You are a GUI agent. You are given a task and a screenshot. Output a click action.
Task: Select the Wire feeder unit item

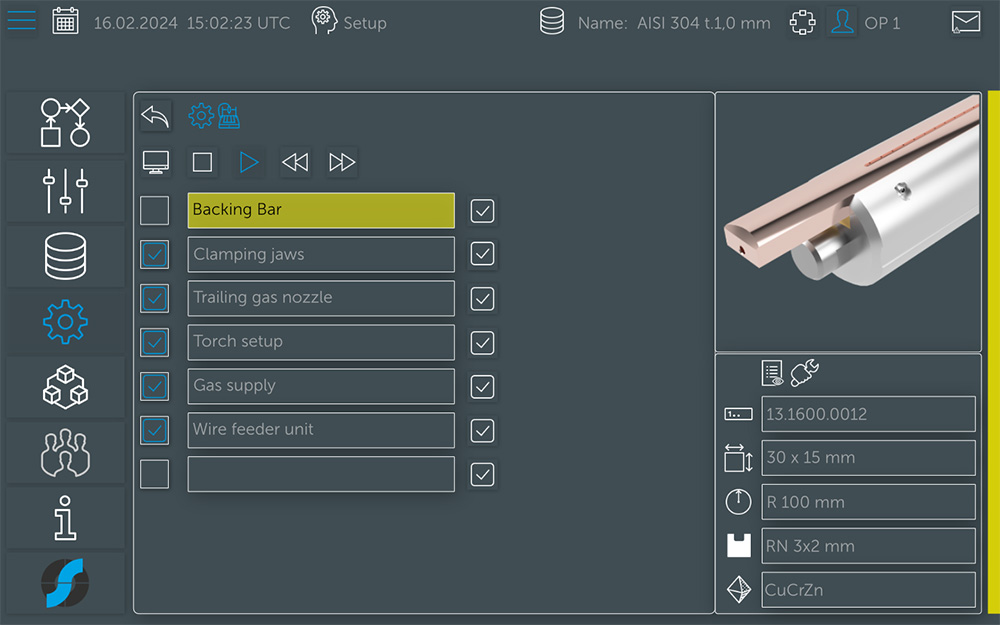click(x=320, y=430)
